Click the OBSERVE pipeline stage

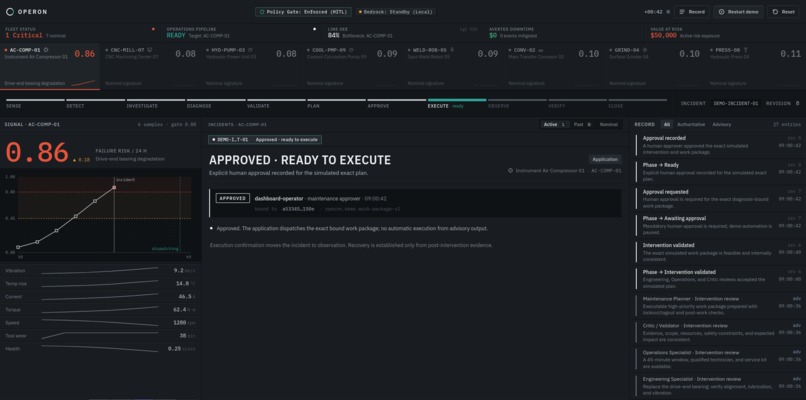click(x=517, y=103)
